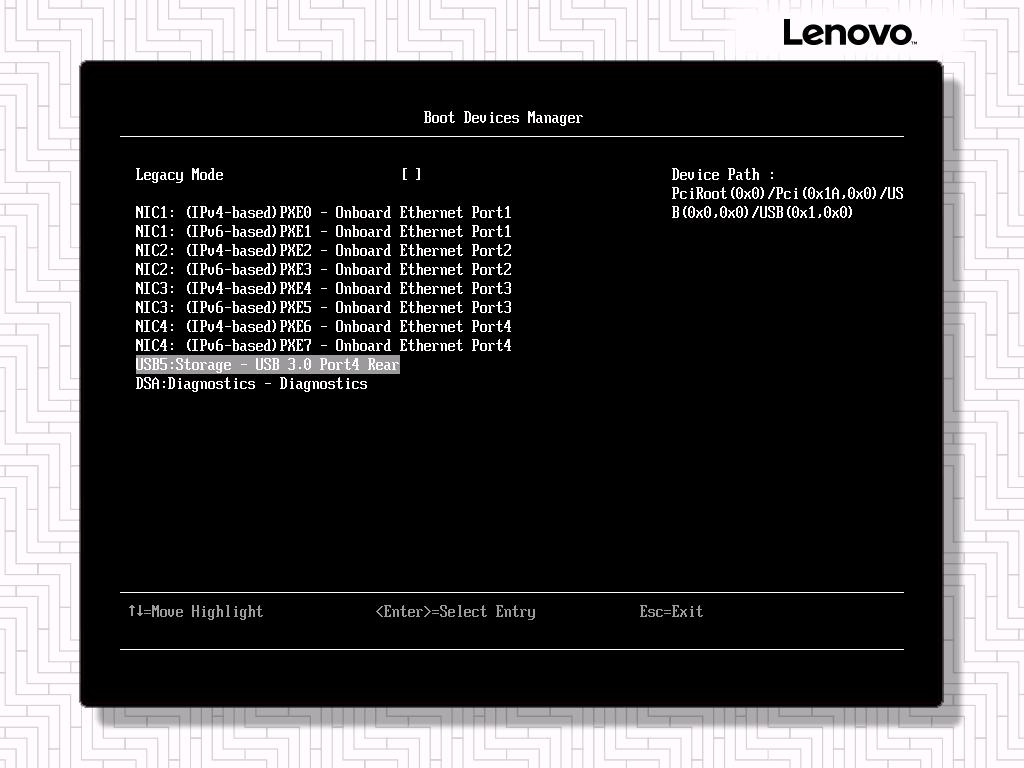
Task: Choose NIC2 IPv6-based PXE3 Ethernet Port2
Action: point(323,270)
